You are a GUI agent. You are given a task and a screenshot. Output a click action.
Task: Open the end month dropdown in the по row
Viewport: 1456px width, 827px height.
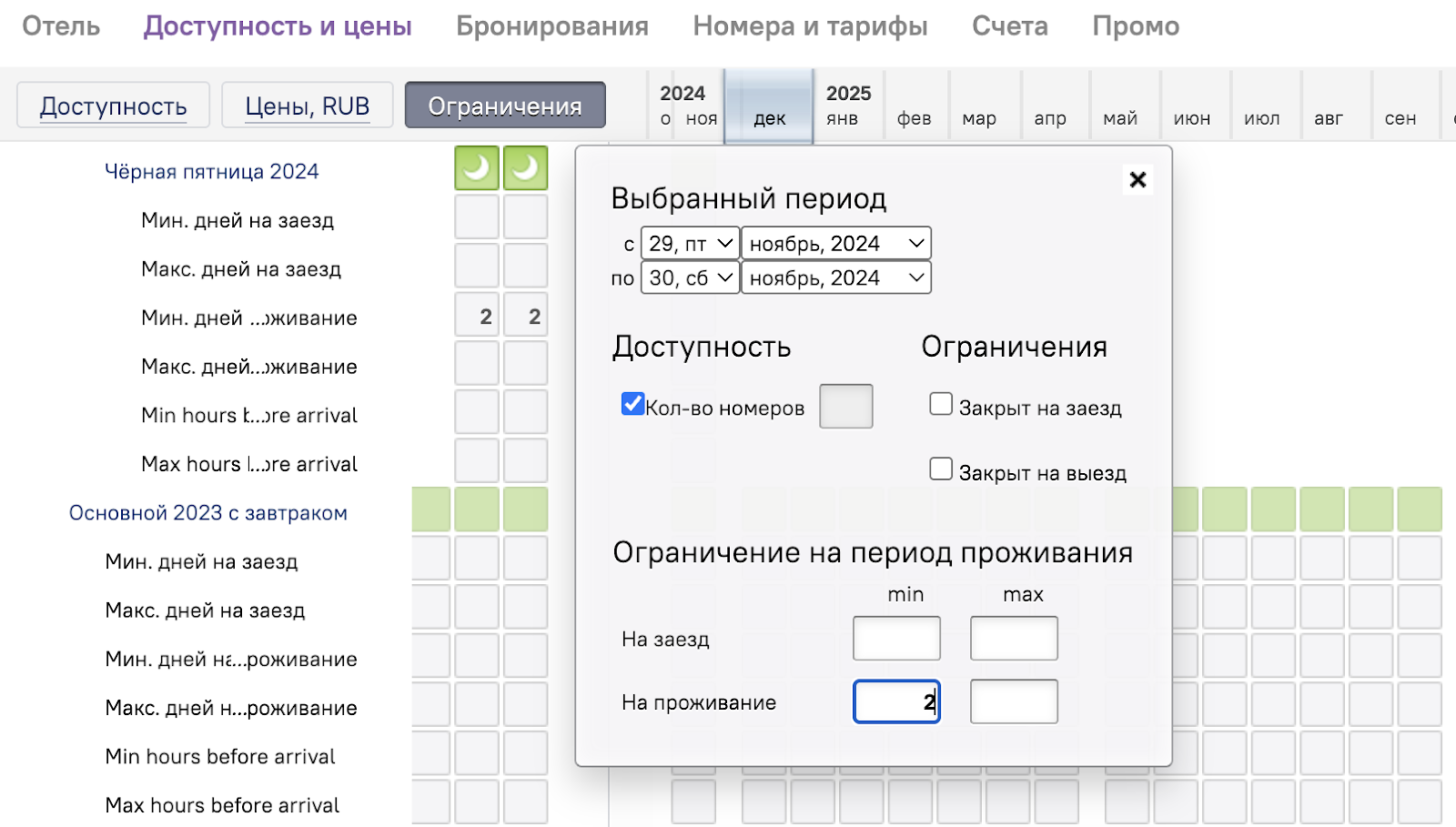coord(836,277)
